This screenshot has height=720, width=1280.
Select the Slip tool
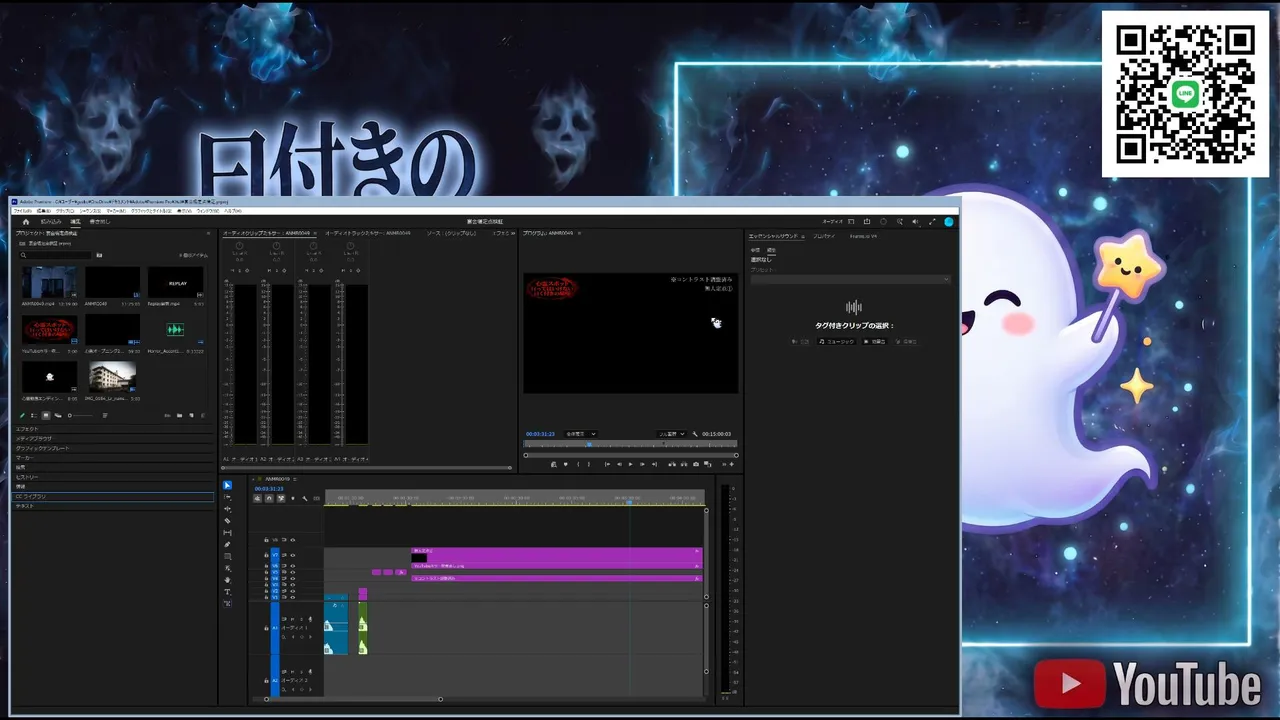(227, 533)
